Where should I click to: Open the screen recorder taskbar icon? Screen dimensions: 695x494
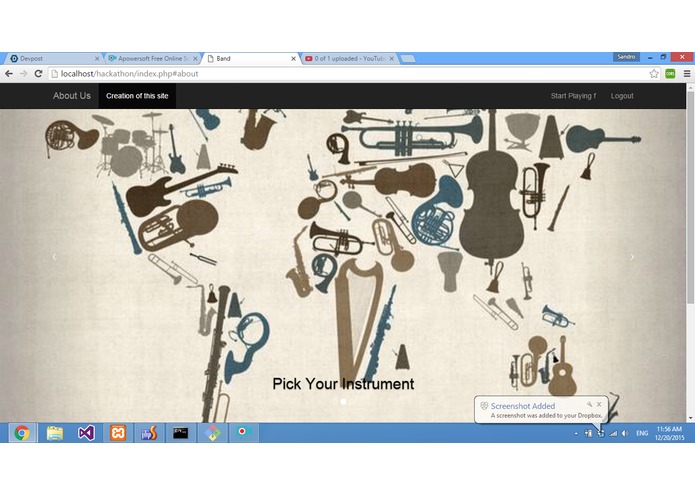point(243,433)
